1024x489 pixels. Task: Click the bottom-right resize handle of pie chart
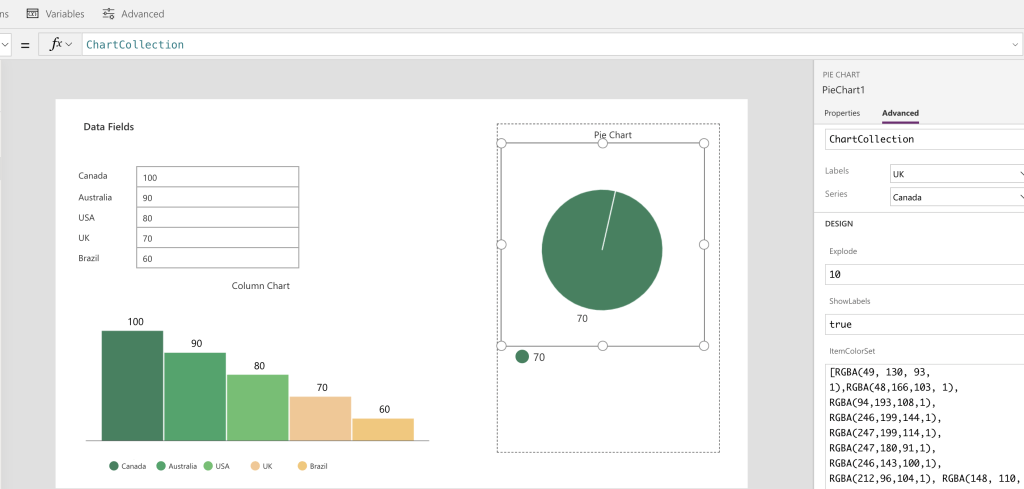click(x=704, y=346)
